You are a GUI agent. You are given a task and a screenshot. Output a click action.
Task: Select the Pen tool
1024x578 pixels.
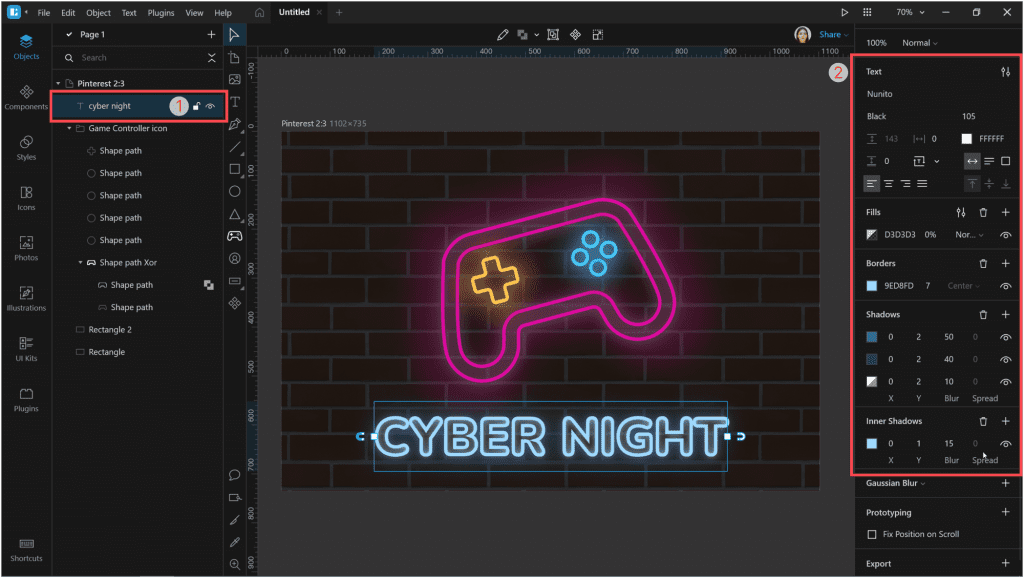point(234,124)
